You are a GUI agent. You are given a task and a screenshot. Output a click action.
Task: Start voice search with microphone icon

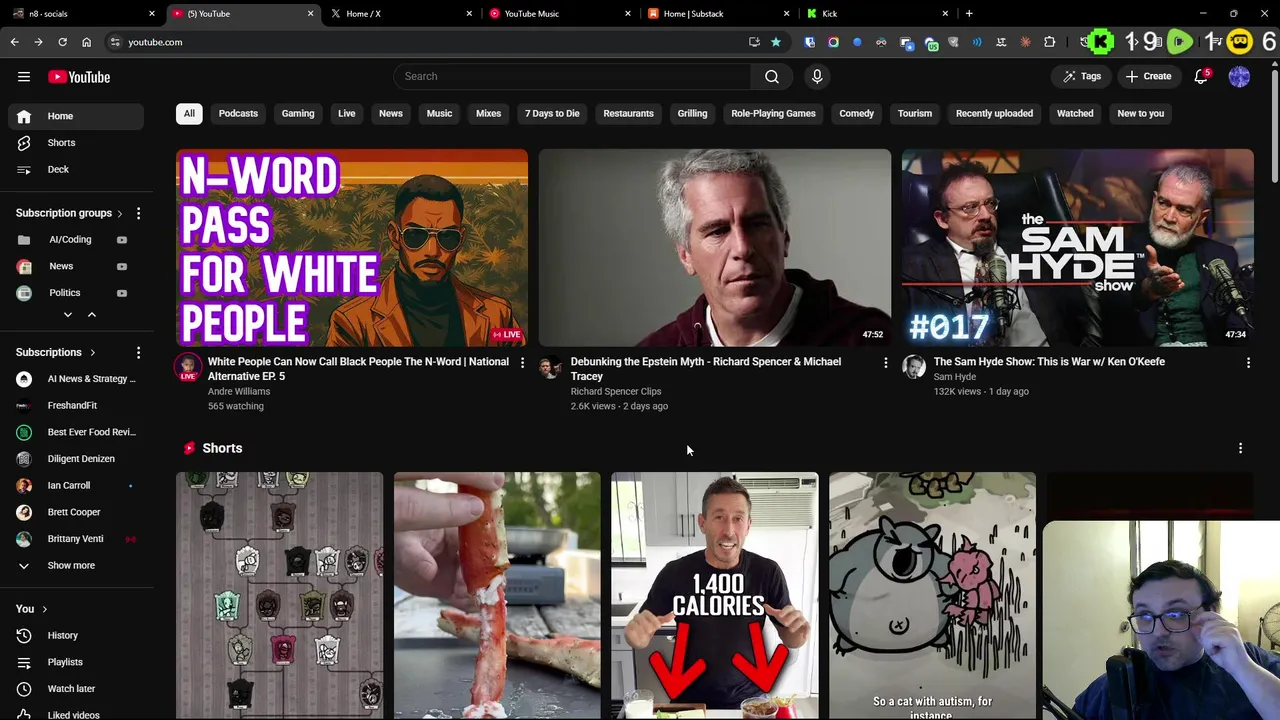point(817,76)
